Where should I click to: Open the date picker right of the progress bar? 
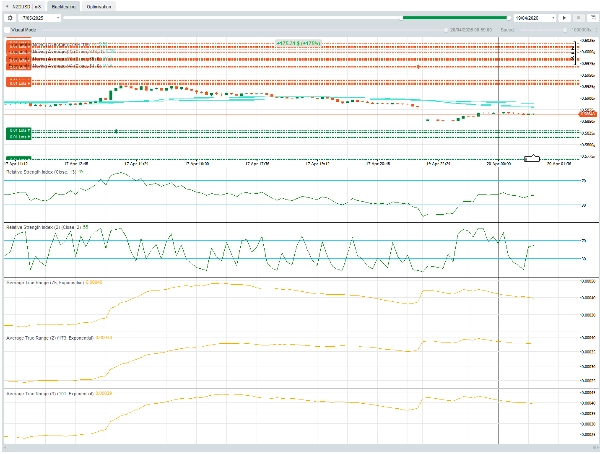pos(535,18)
